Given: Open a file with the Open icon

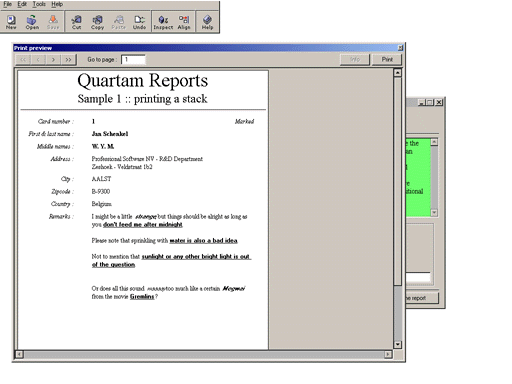Looking at the screenshot, I should 32,22.
